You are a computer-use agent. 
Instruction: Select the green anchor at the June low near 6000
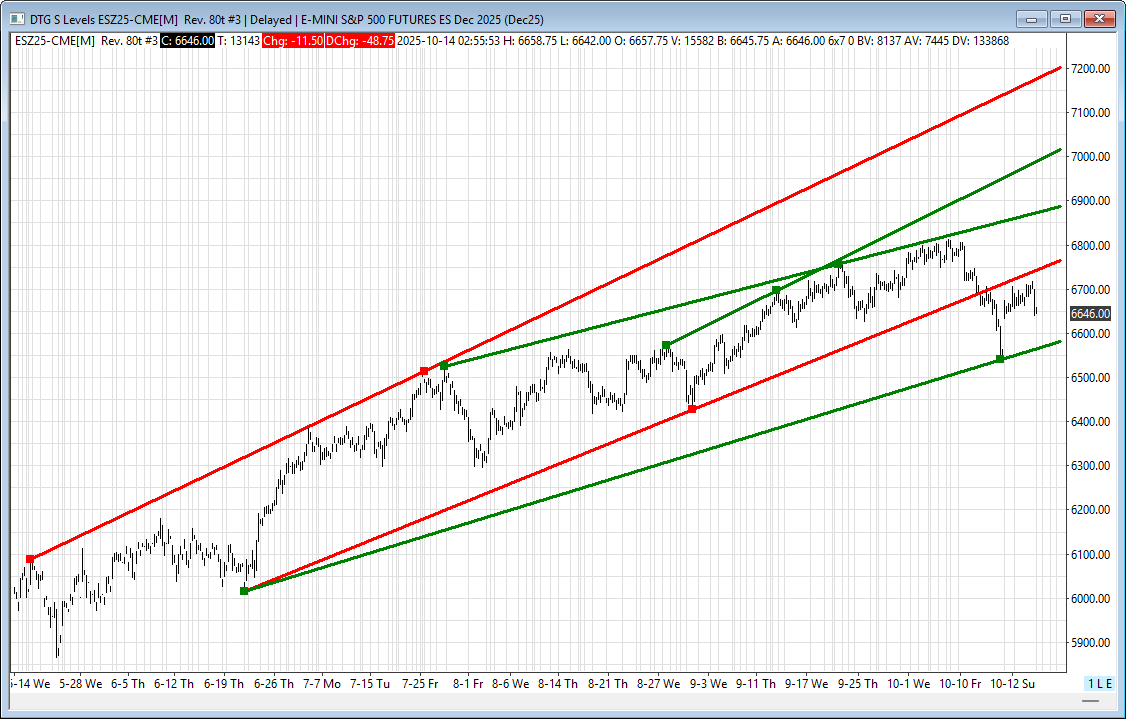[244, 591]
